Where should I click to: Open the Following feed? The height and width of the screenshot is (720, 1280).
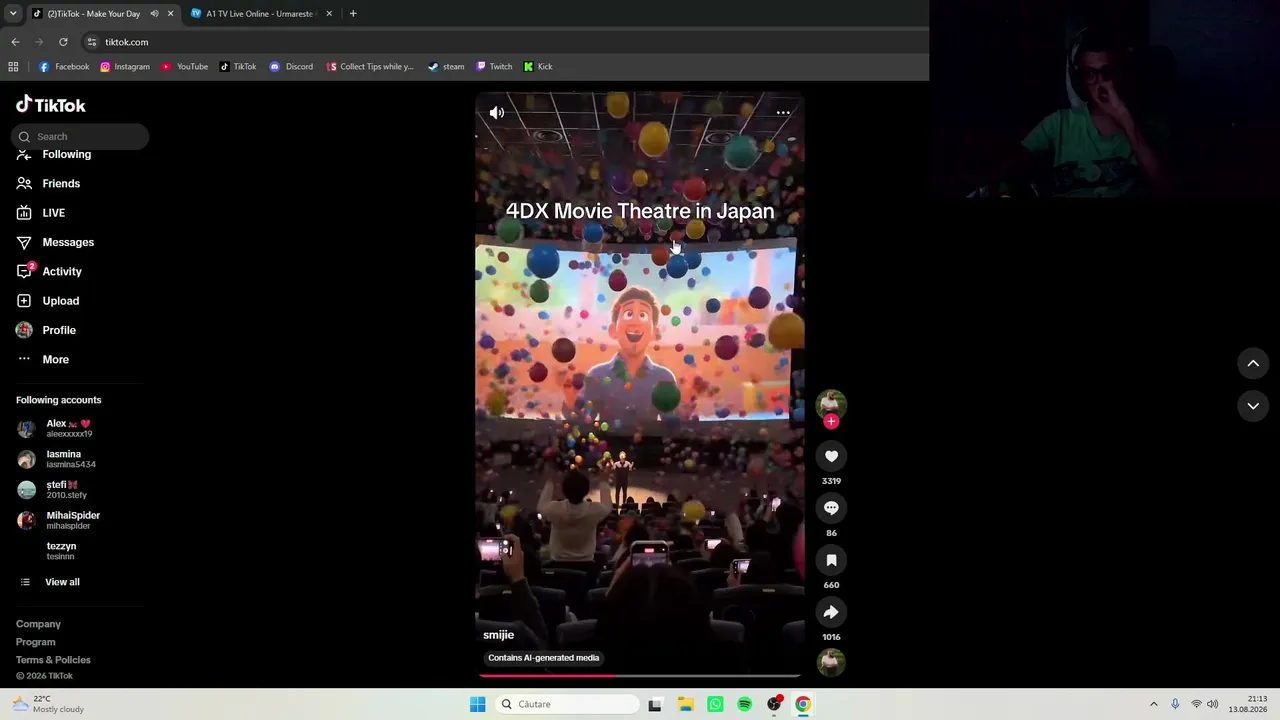(55, 154)
